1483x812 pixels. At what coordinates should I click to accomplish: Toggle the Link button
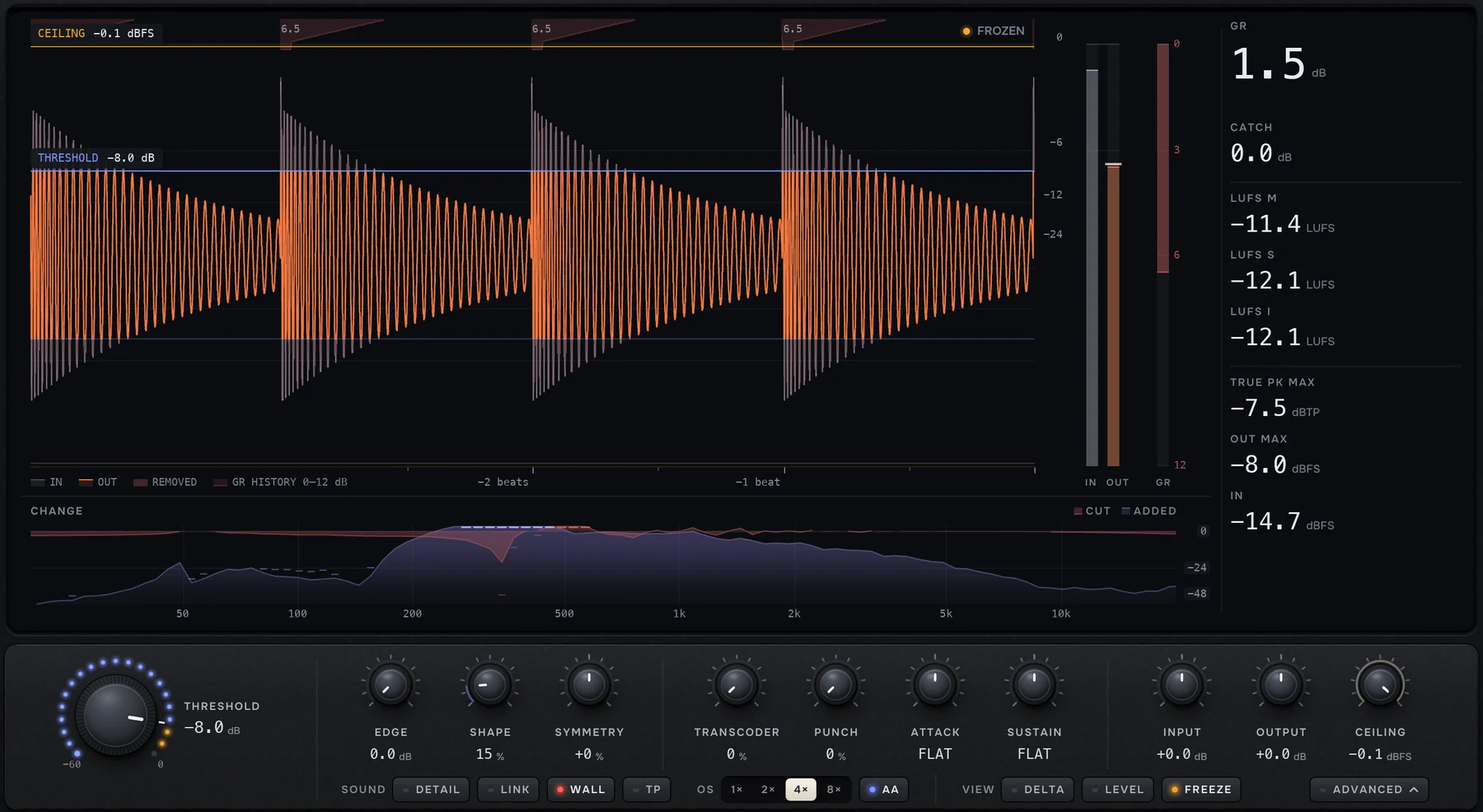pos(508,790)
